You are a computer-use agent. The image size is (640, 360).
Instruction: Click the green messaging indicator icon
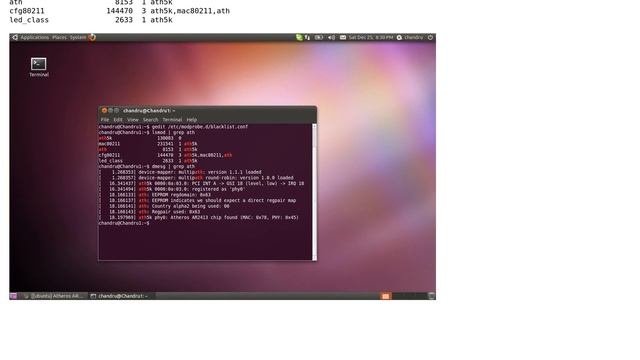point(299,38)
